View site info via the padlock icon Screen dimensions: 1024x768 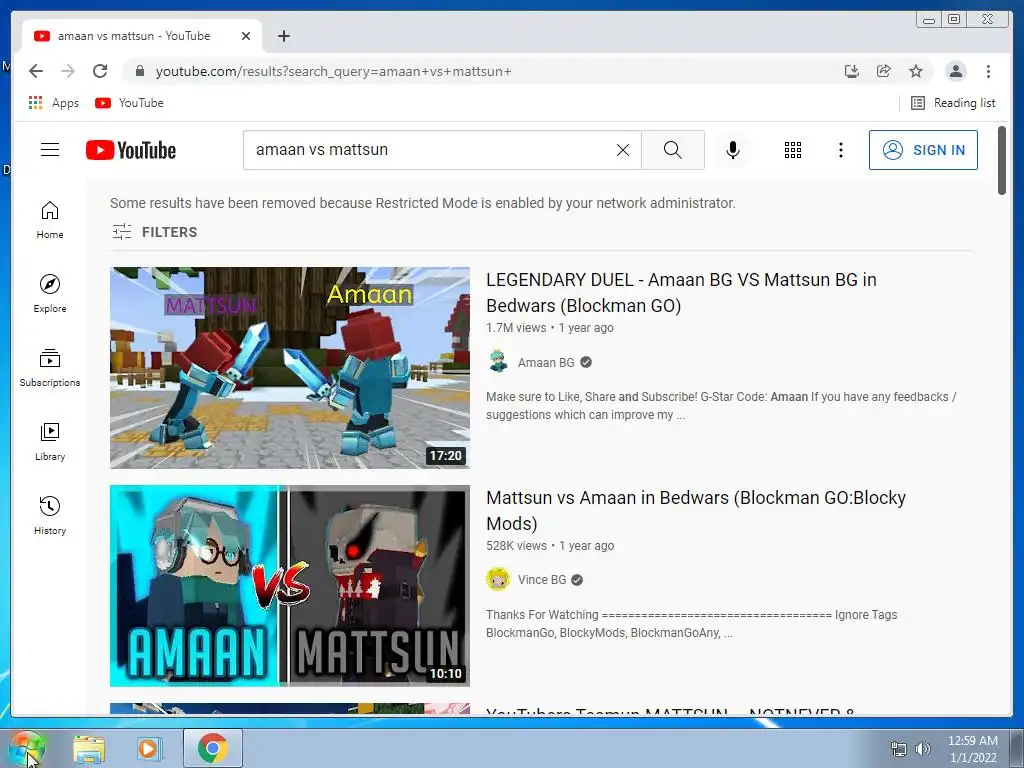(139, 71)
